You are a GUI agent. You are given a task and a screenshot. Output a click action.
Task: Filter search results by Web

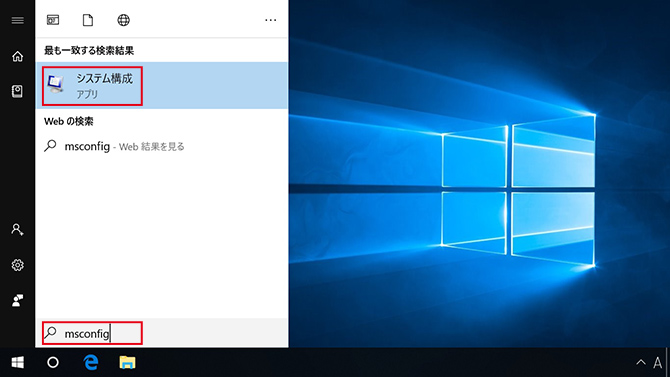pyautogui.click(x=123, y=20)
